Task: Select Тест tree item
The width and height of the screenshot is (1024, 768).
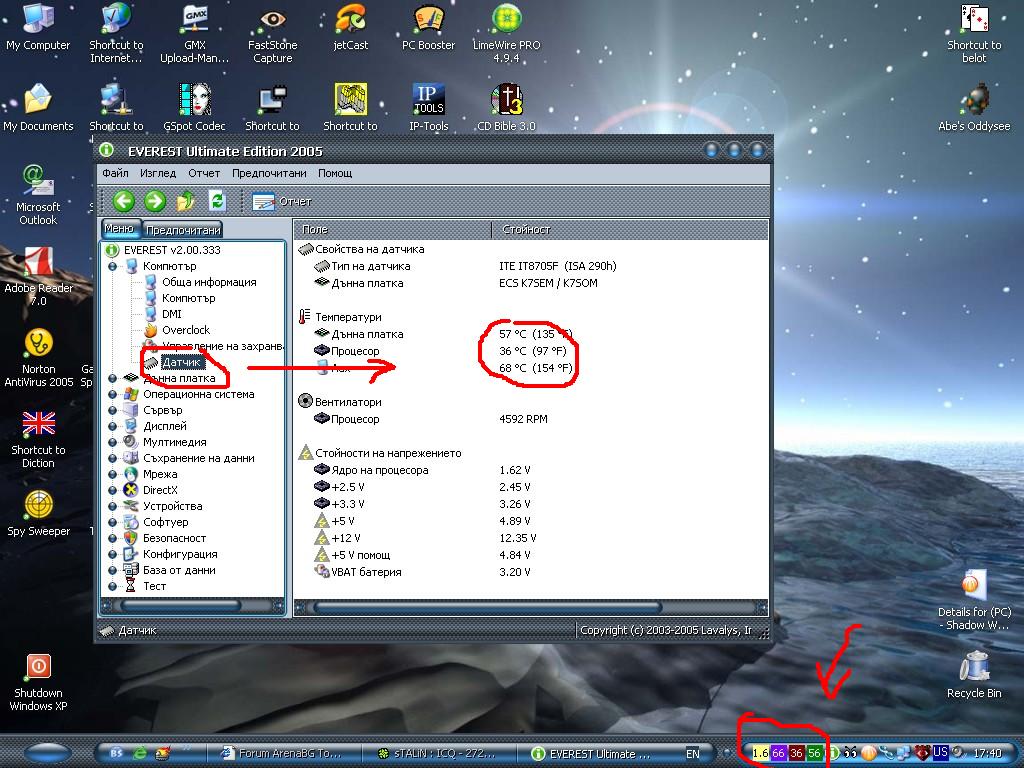Action: click(x=154, y=586)
